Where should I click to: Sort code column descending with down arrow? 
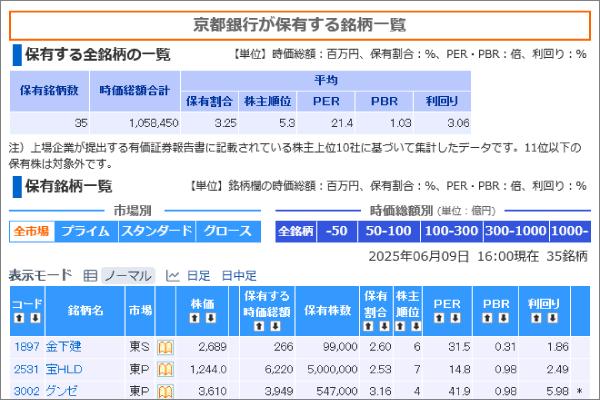(x=35, y=318)
